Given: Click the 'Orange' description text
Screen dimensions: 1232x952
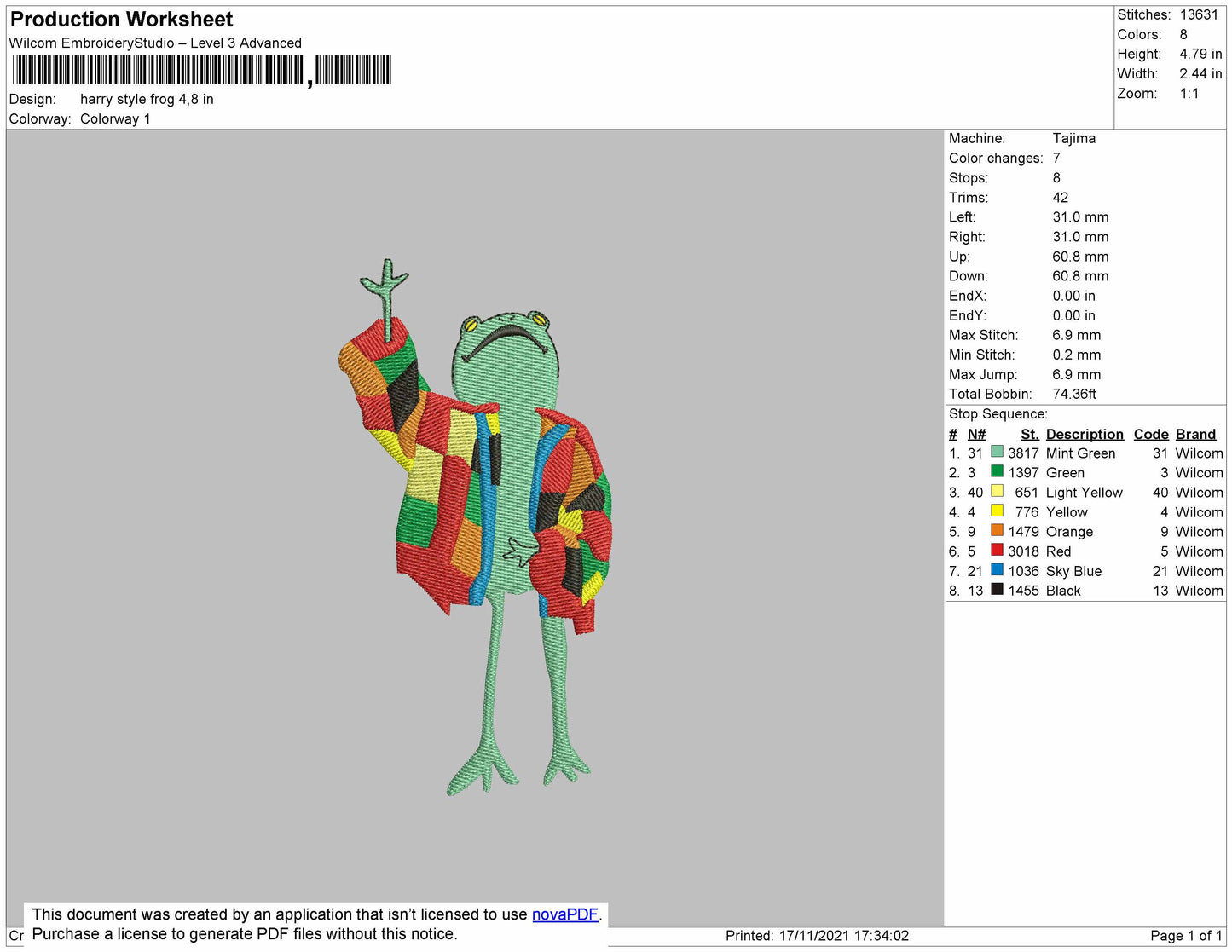Looking at the screenshot, I should point(1069,532).
